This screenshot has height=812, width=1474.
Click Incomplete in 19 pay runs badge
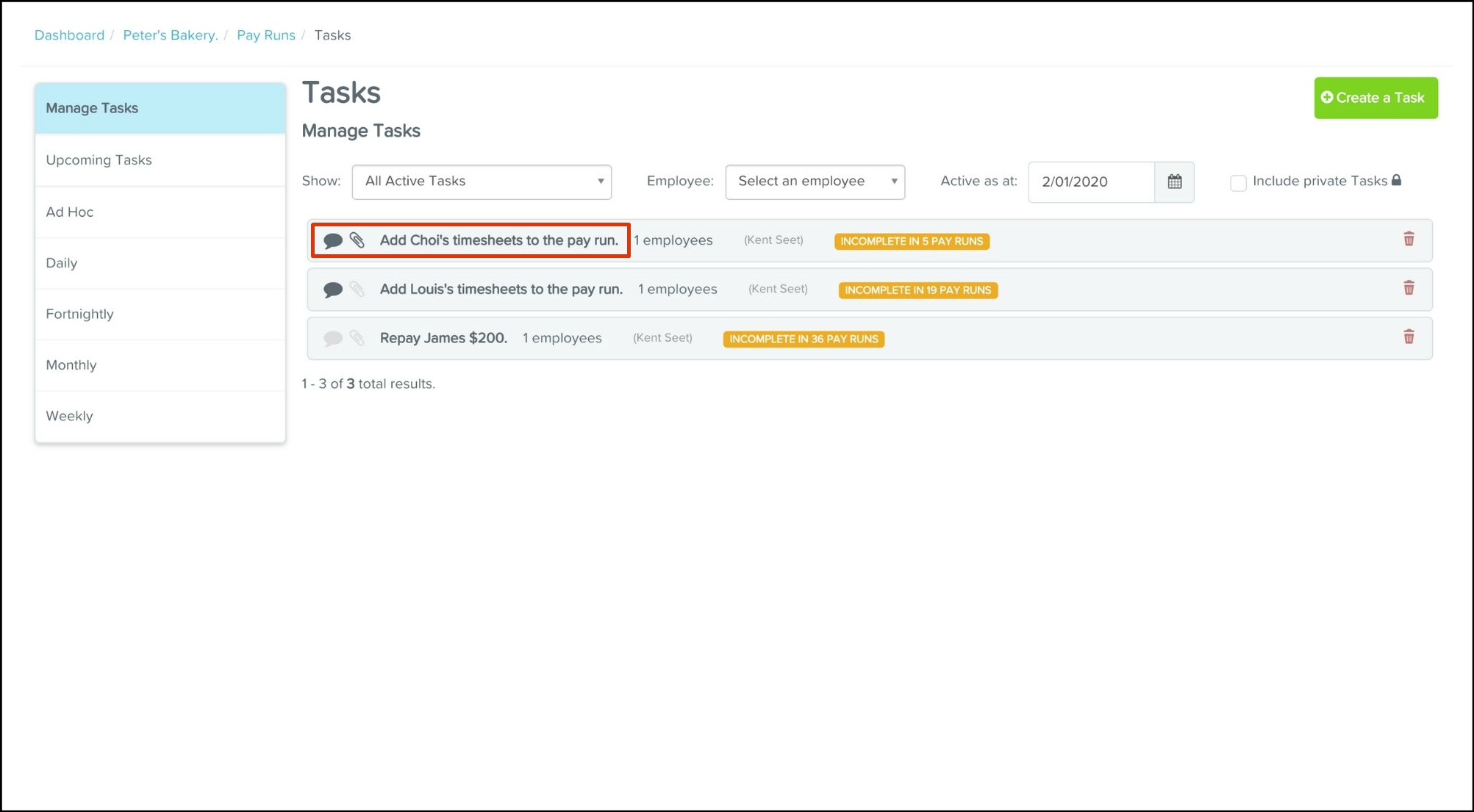[917, 290]
